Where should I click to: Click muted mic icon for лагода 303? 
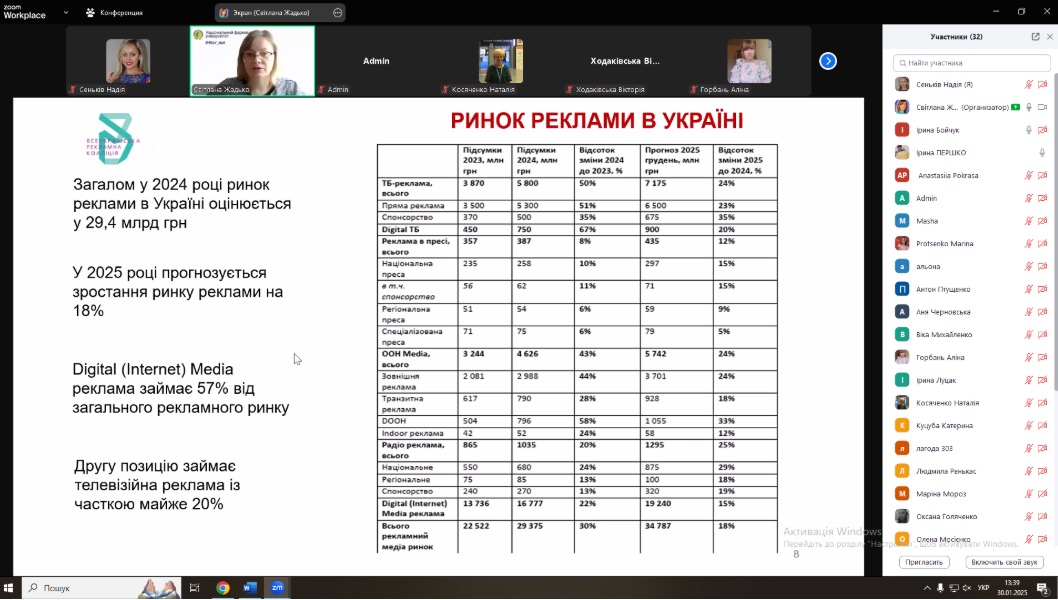pos(1028,448)
